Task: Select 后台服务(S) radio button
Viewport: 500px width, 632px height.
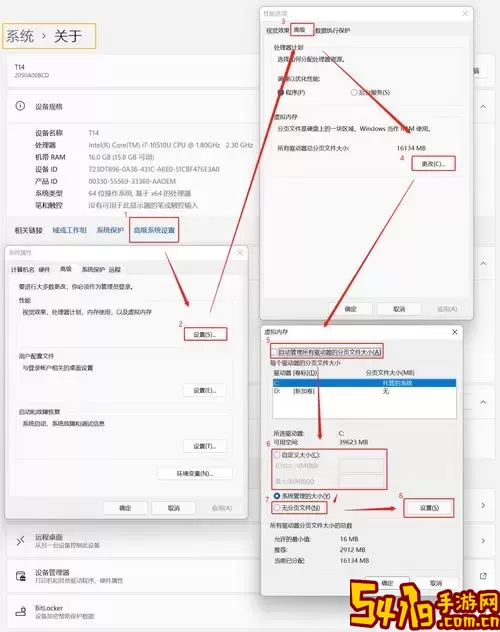Action: (x=354, y=92)
